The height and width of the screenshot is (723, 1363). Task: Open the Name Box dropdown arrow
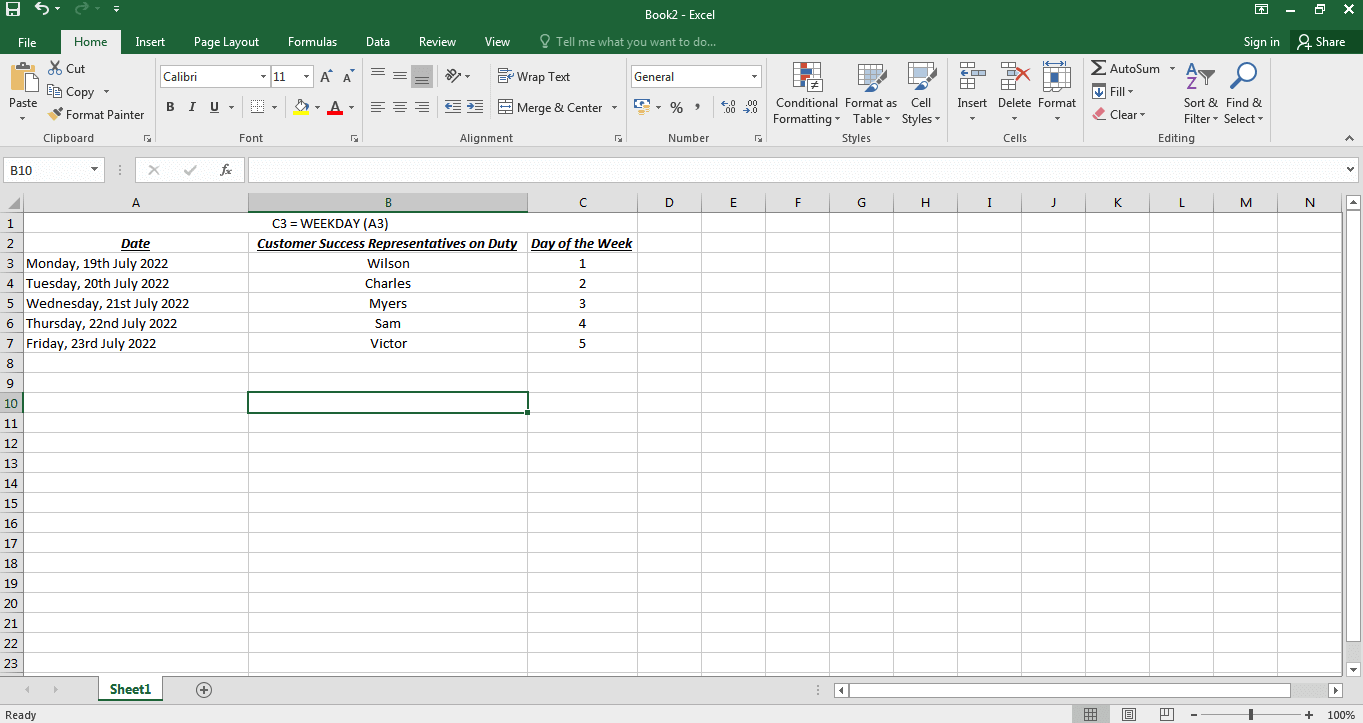(95, 170)
